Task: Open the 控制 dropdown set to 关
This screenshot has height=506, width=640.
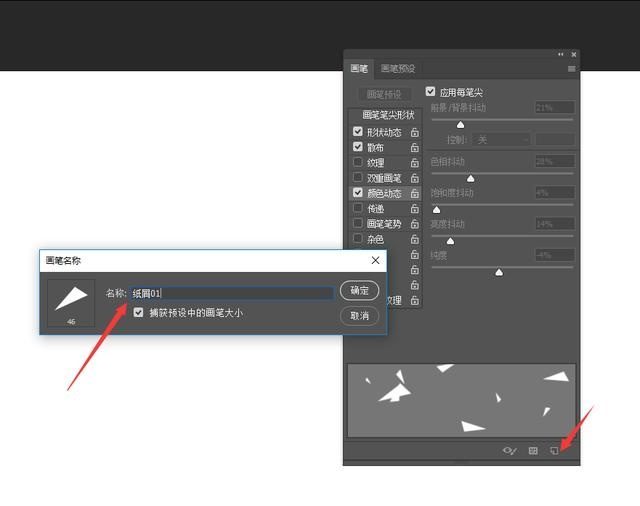Action: click(x=501, y=140)
